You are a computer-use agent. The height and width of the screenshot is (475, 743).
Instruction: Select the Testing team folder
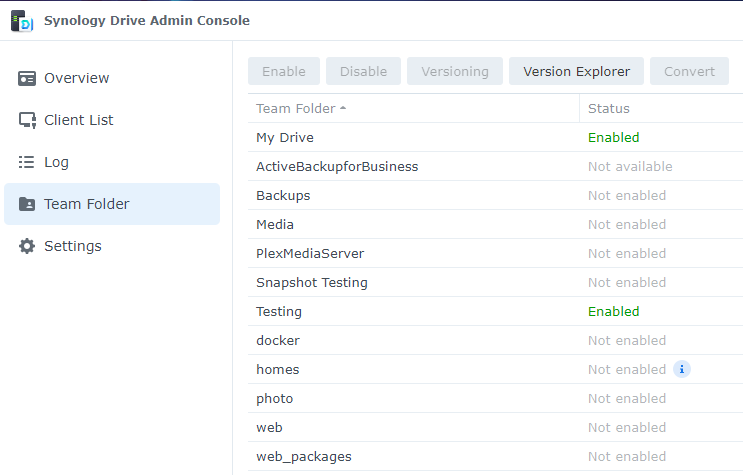pos(495,311)
